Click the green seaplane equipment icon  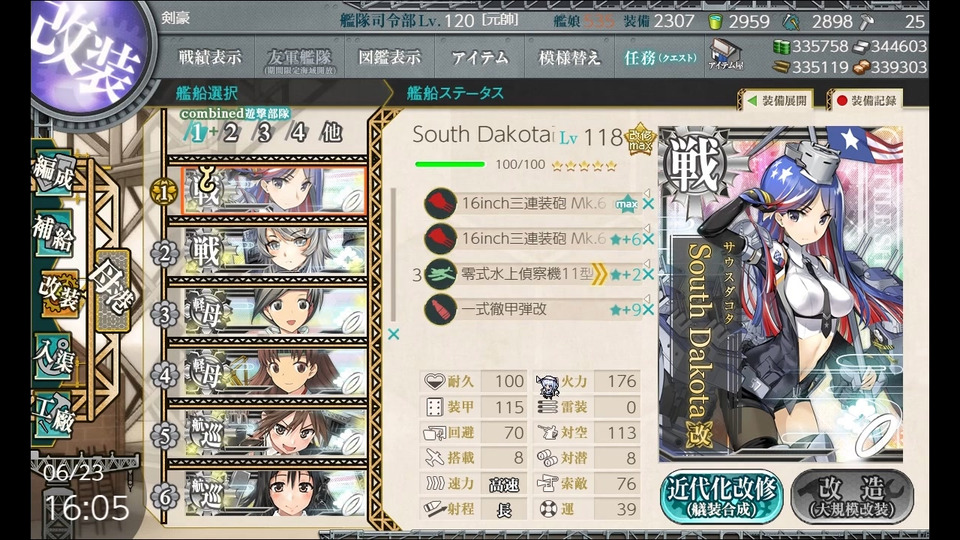(440, 274)
